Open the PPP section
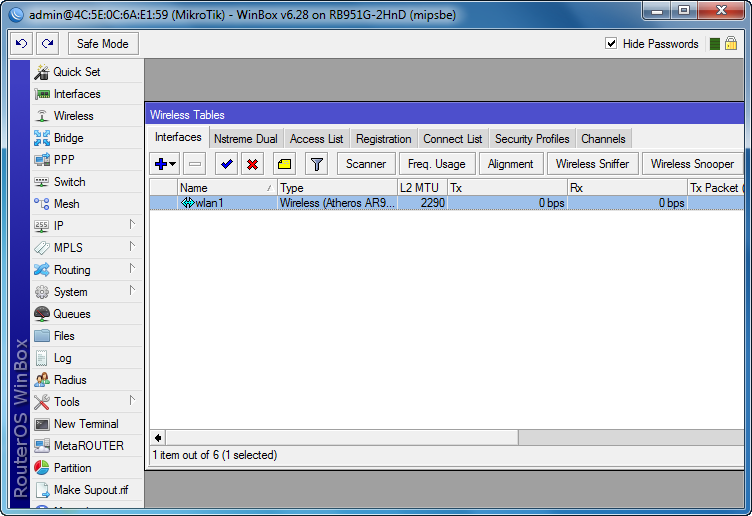 pyautogui.click(x=87, y=160)
